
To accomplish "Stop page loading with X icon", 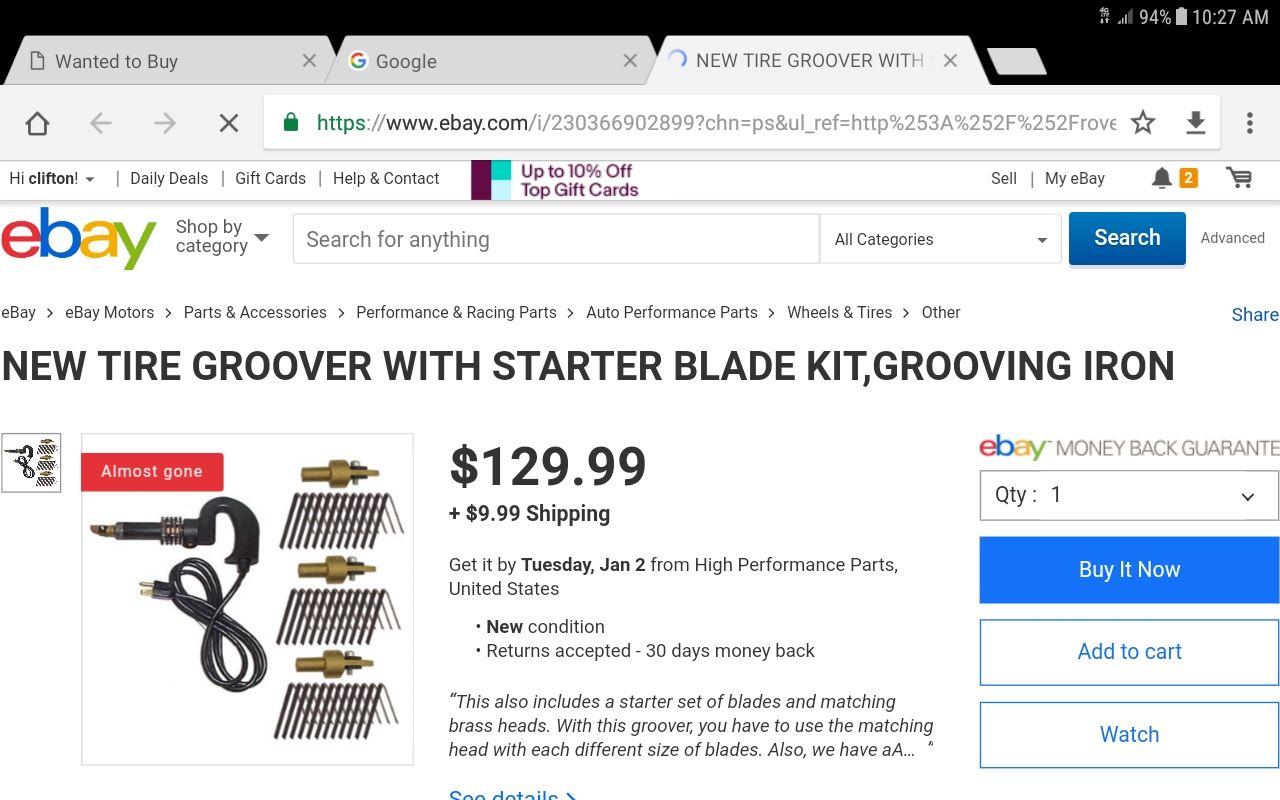I will pos(229,123).
